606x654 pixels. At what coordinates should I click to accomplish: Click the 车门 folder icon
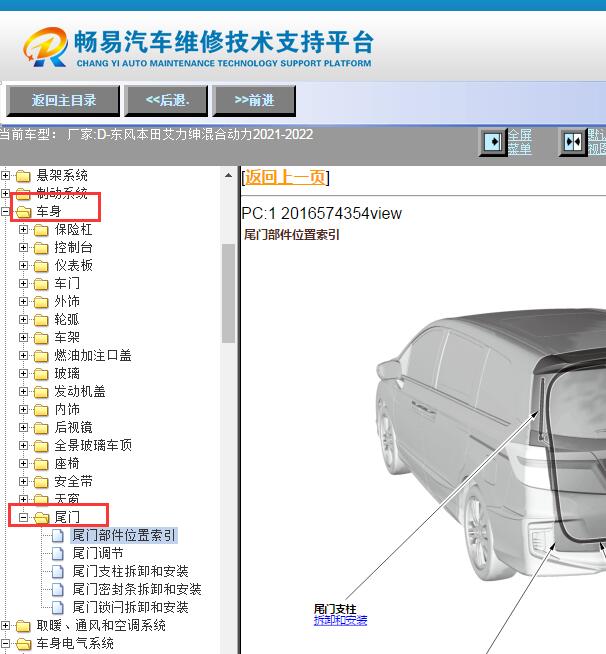41,284
